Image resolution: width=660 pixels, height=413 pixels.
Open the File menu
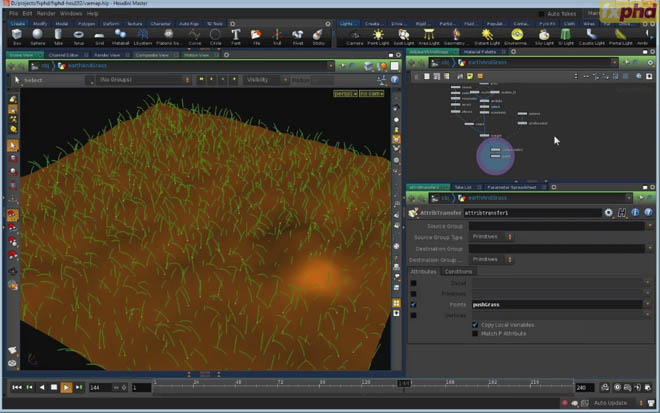click(x=13, y=13)
